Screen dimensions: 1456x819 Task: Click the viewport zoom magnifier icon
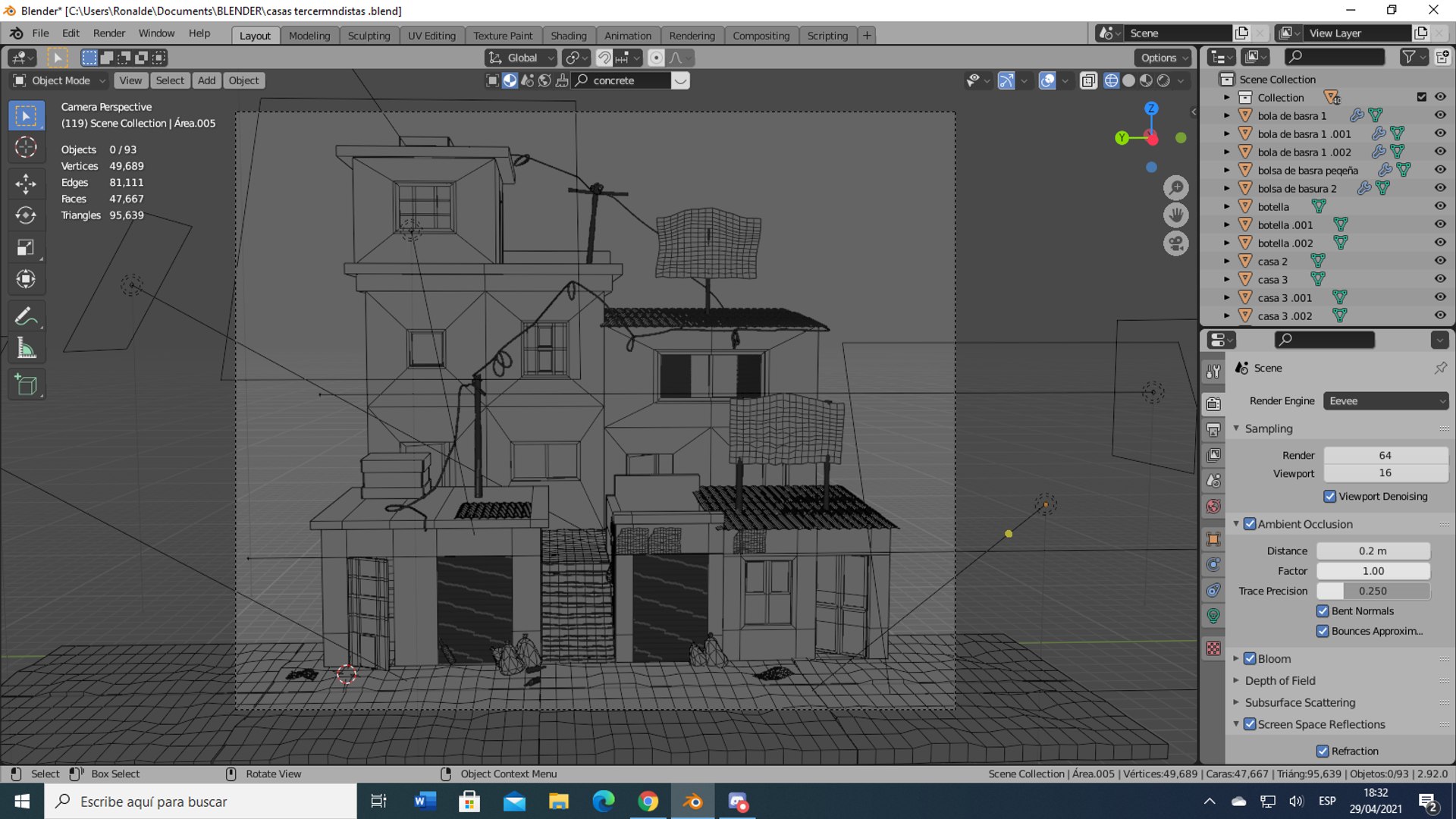click(1176, 188)
